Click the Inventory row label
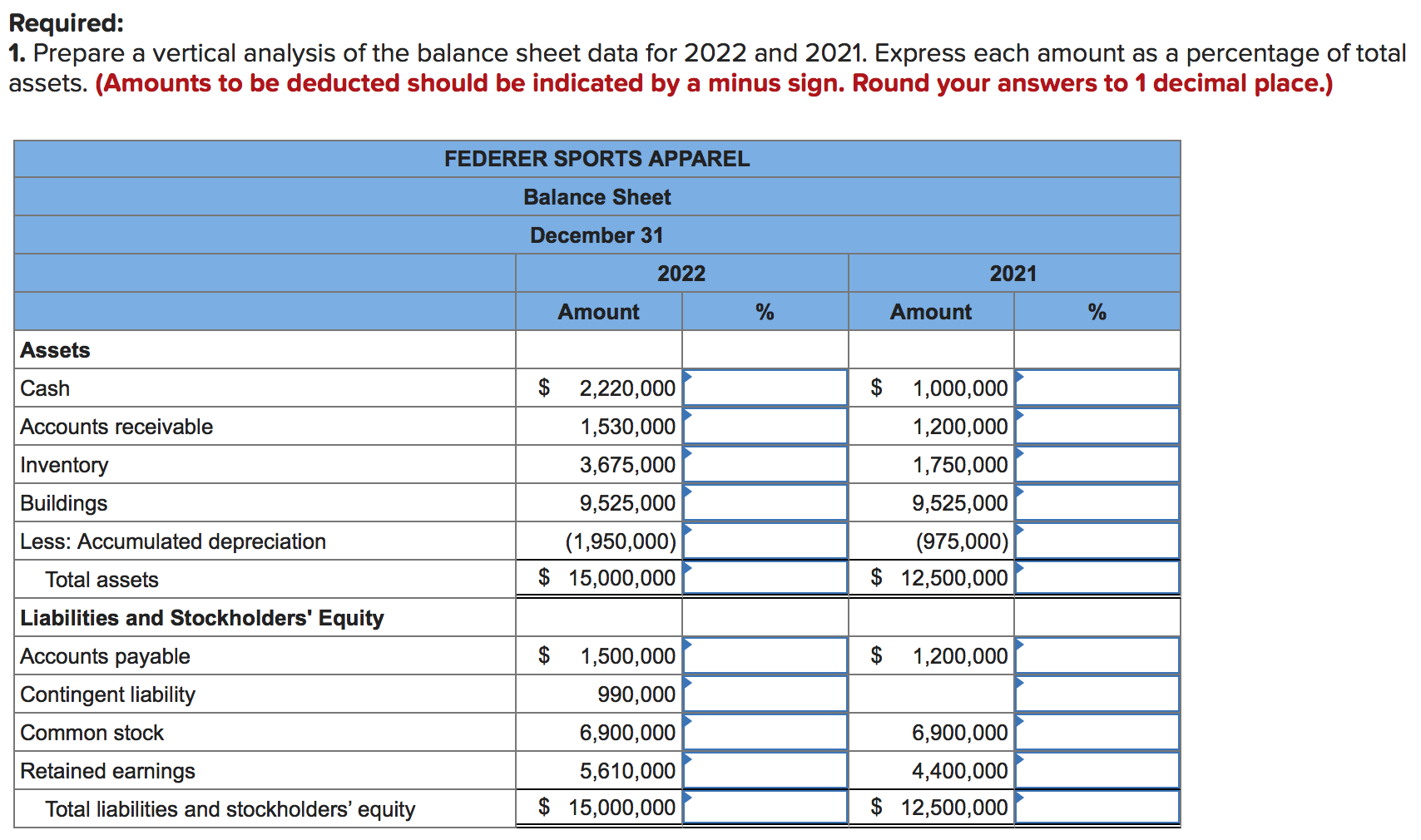This screenshot has width=1421, height=840. coord(64,465)
